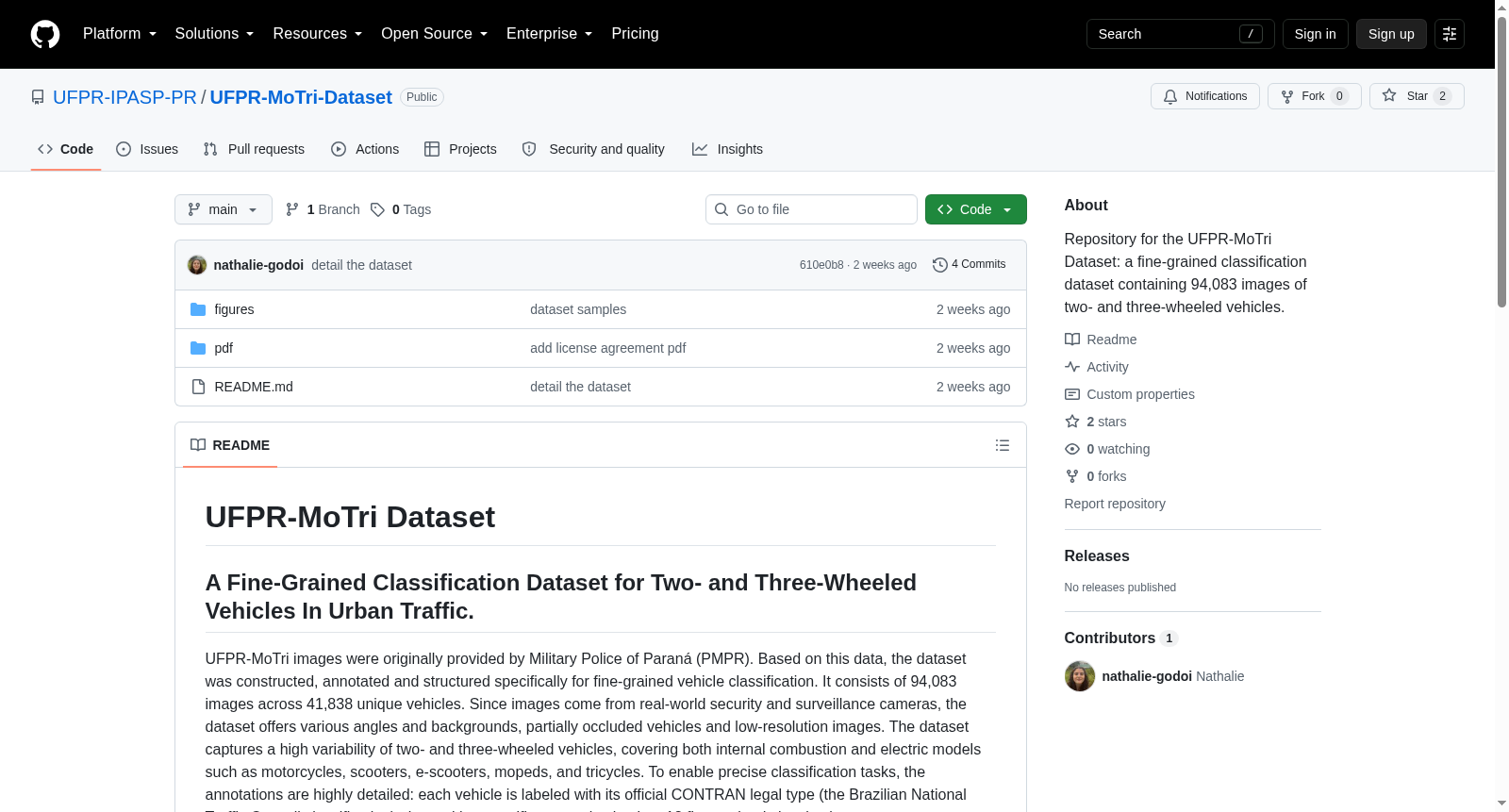The image size is (1509, 812).
Task: Click the Sign in button
Action: tap(1315, 34)
